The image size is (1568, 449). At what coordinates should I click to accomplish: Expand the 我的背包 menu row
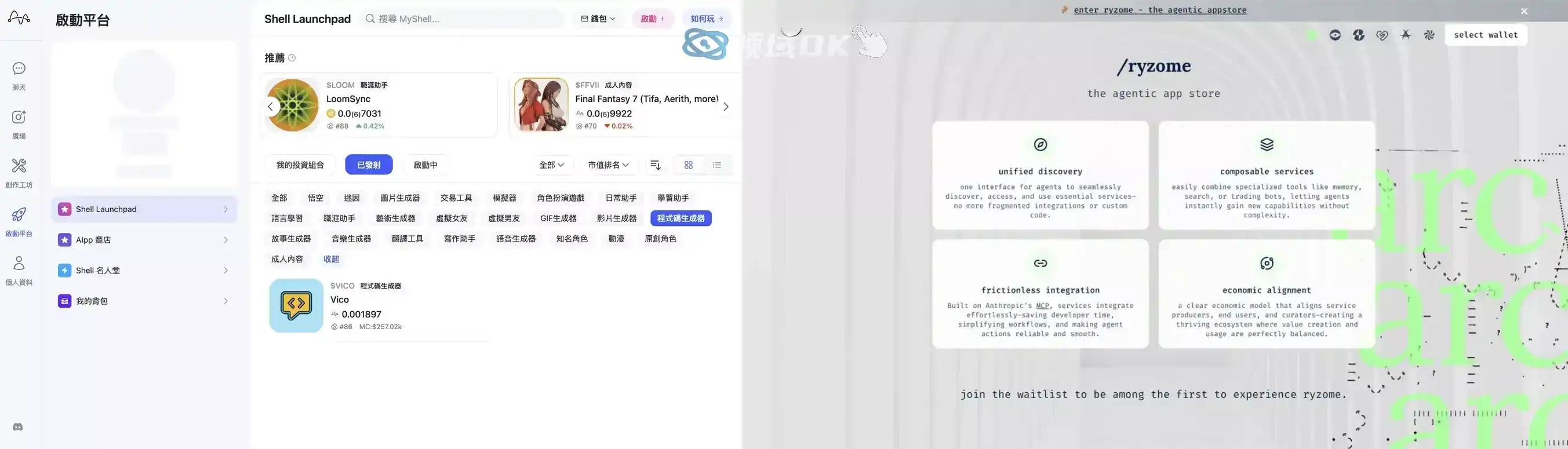pyautogui.click(x=144, y=301)
